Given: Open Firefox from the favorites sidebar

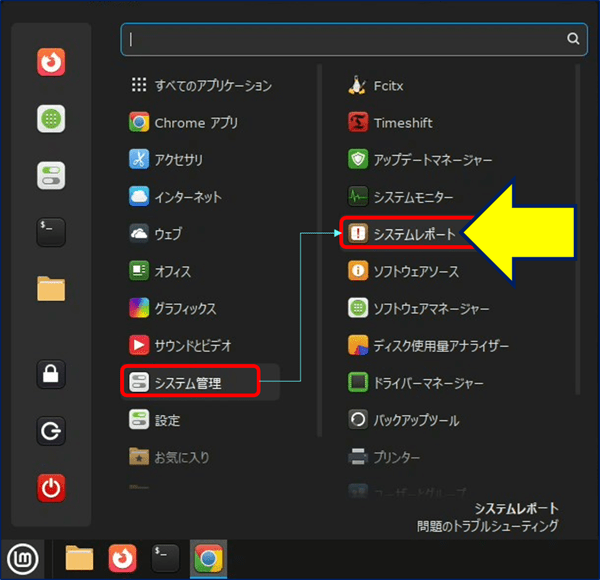Looking at the screenshot, I should (x=51, y=62).
